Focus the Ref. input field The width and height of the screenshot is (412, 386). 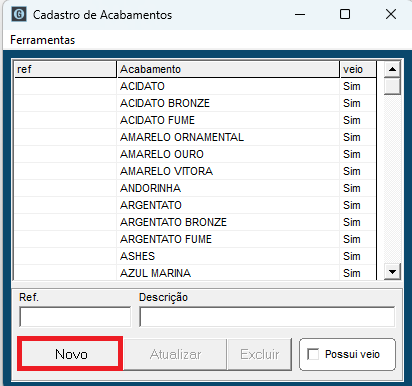75,317
